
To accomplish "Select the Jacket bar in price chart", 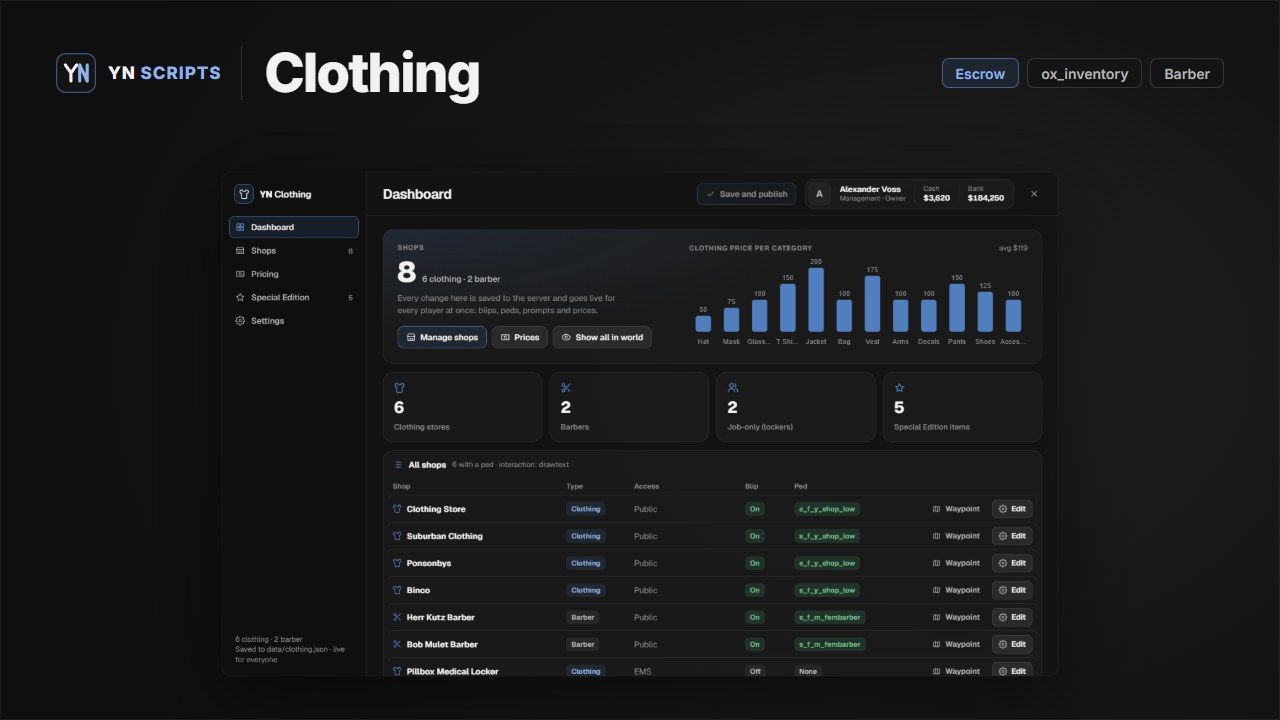I will tap(816, 299).
